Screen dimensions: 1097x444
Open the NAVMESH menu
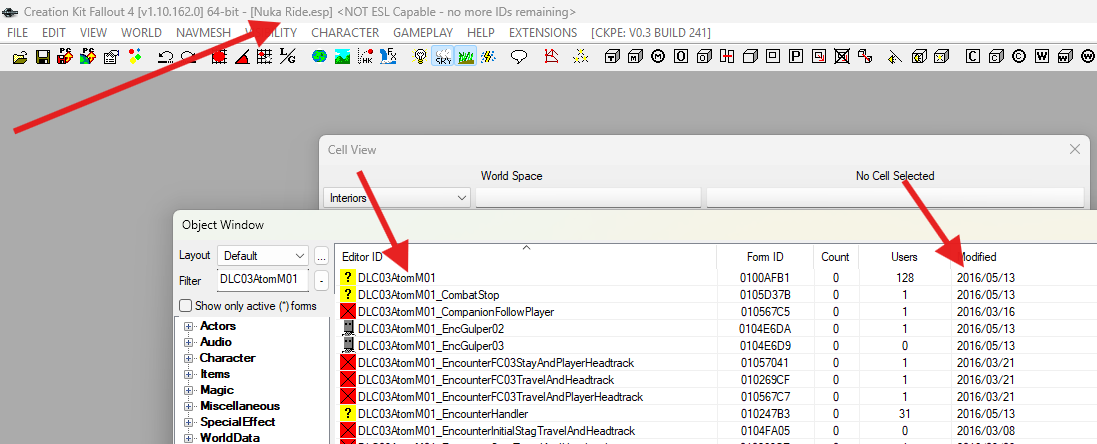(202, 33)
